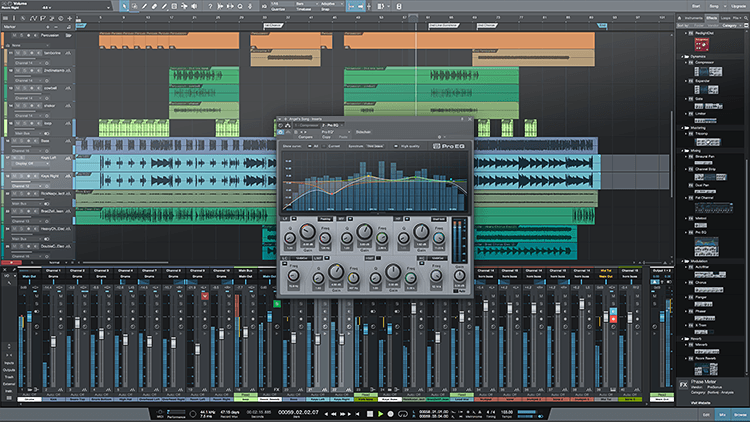Click Rewind in the transport bar

[x=333, y=414]
